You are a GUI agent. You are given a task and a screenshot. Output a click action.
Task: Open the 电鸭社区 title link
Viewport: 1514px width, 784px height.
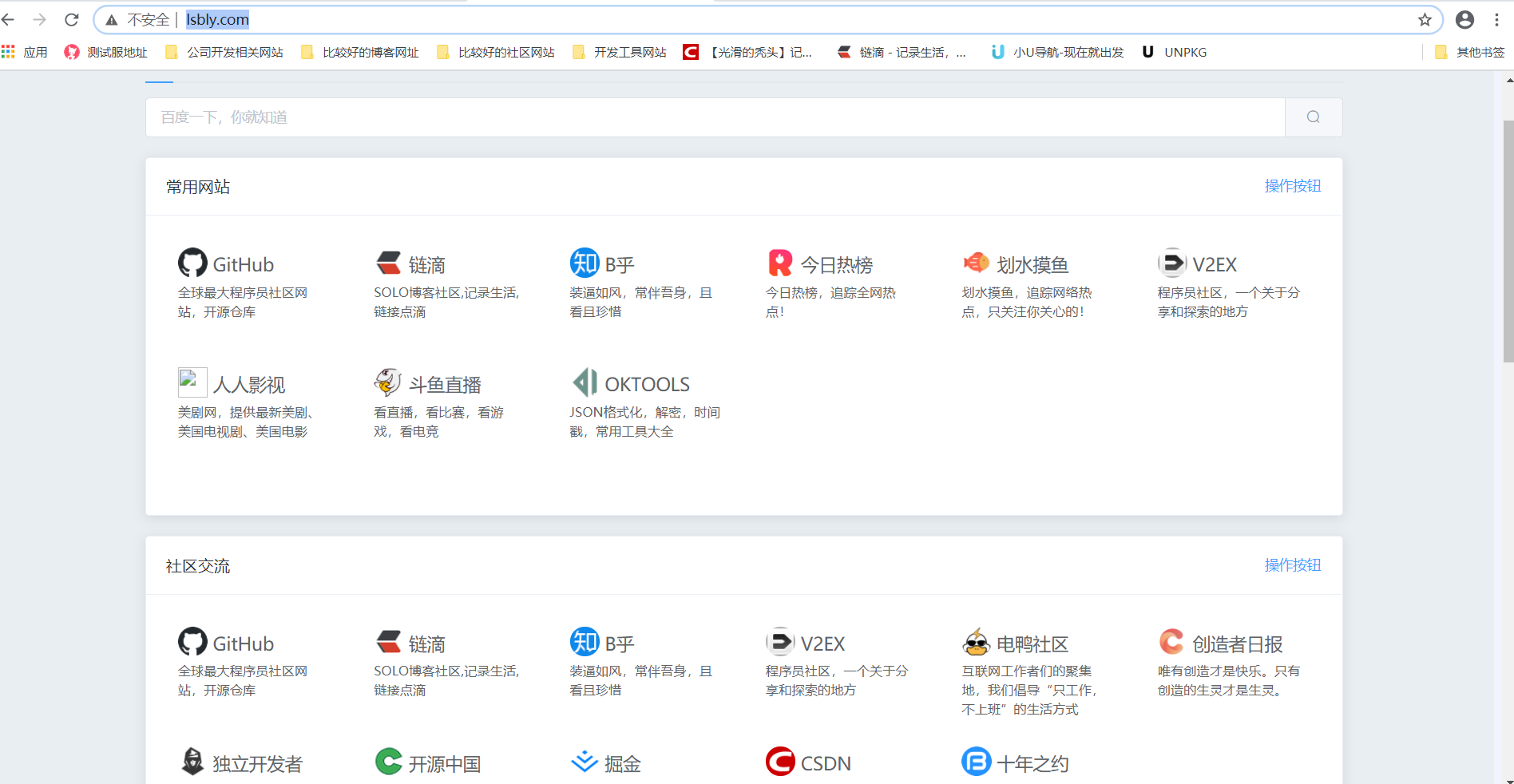[1032, 643]
